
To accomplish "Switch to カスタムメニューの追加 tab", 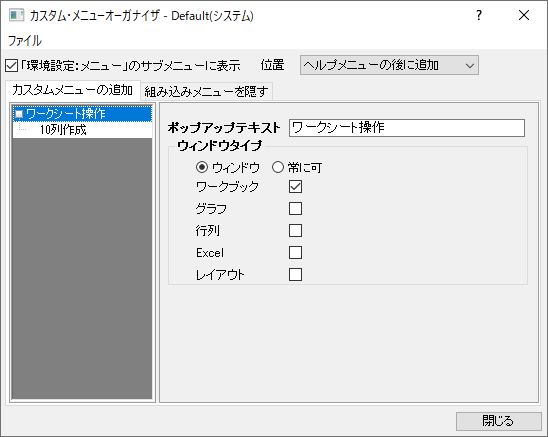I will click(73, 90).
